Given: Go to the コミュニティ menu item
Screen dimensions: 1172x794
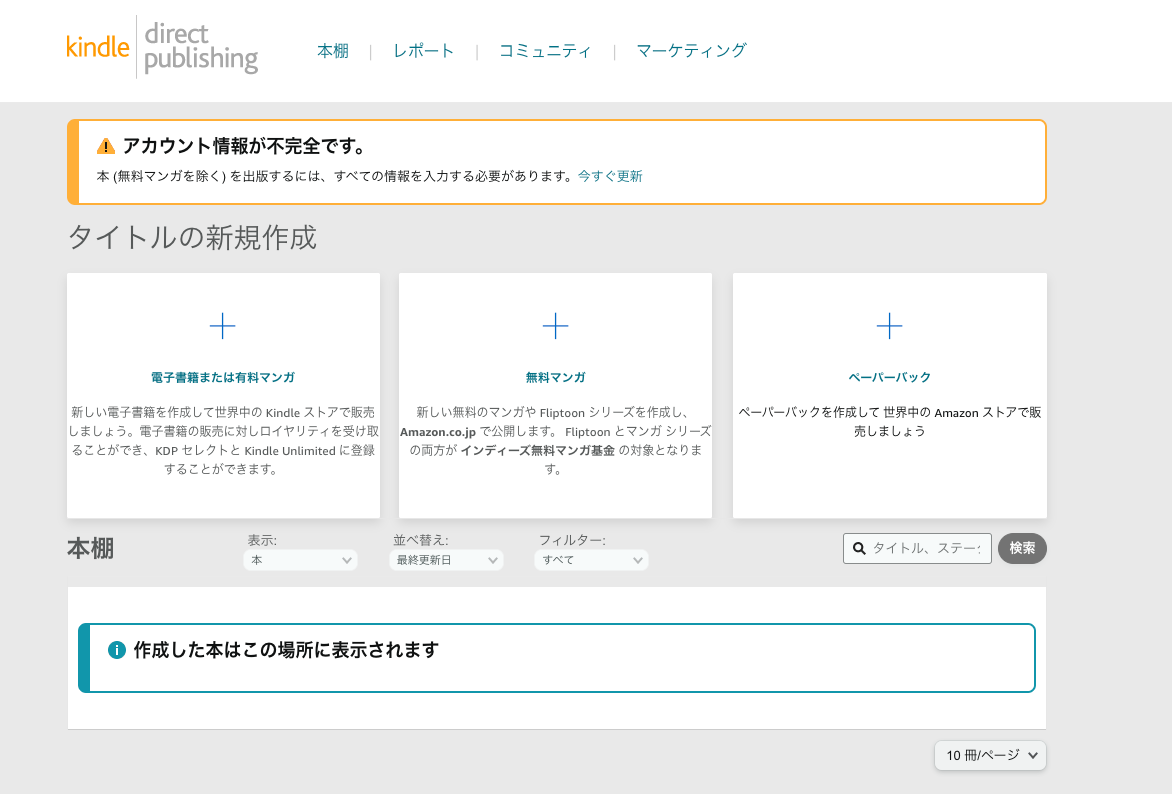Looking at the screenshot, I should [545, 51].
